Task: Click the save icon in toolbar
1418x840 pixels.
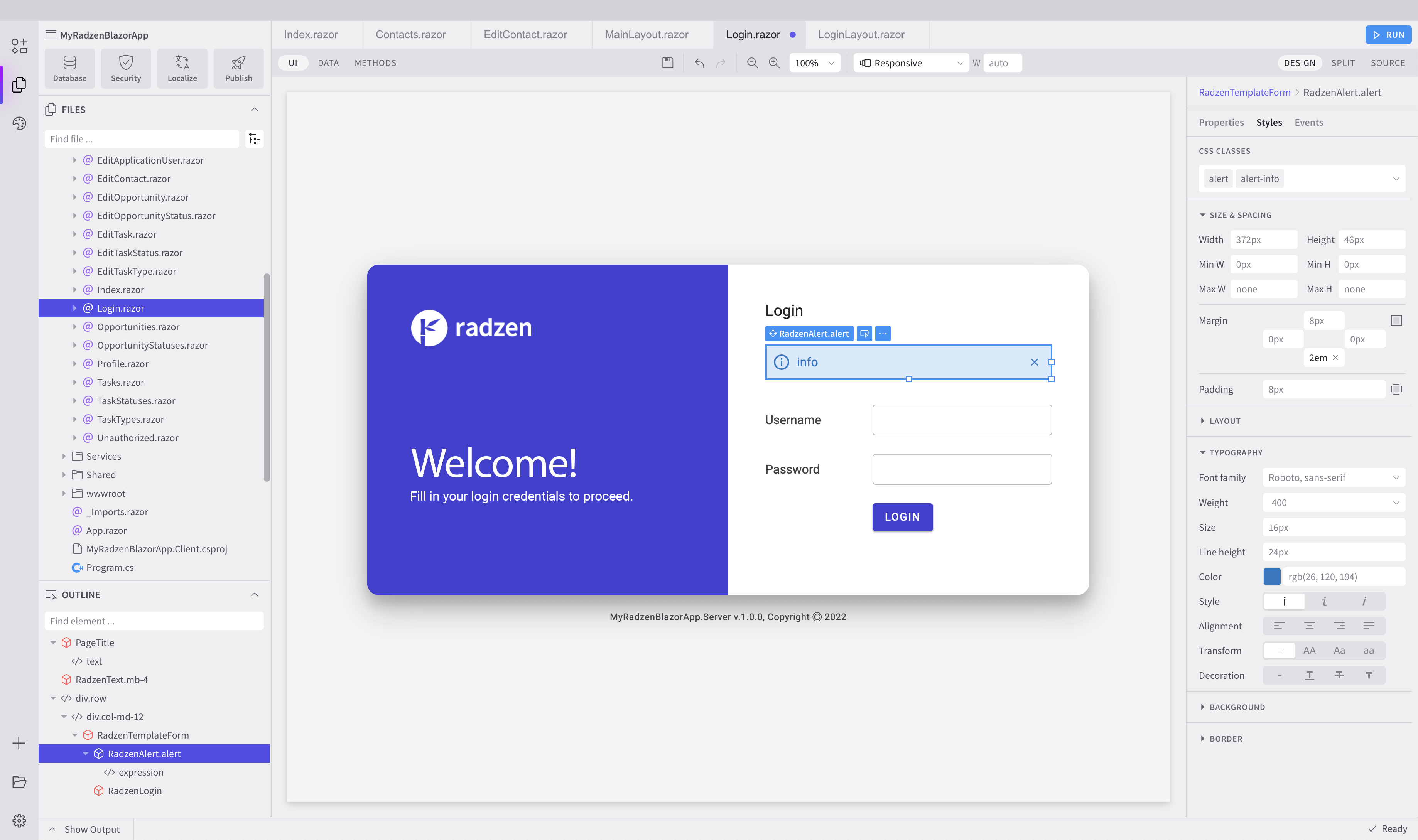Action: [667, 63]
